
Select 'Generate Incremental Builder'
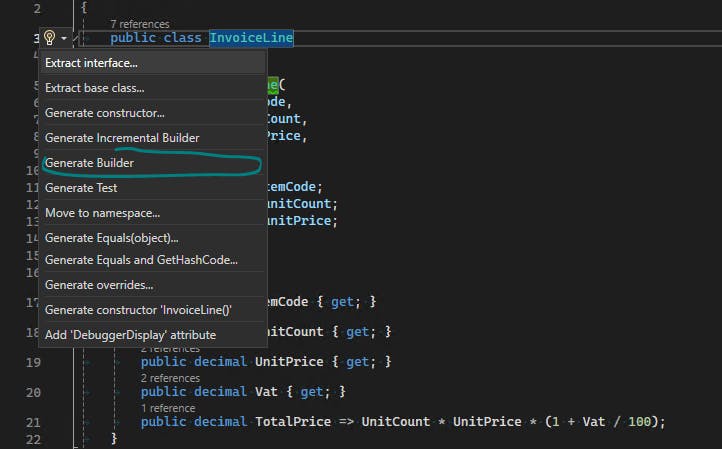122,138
